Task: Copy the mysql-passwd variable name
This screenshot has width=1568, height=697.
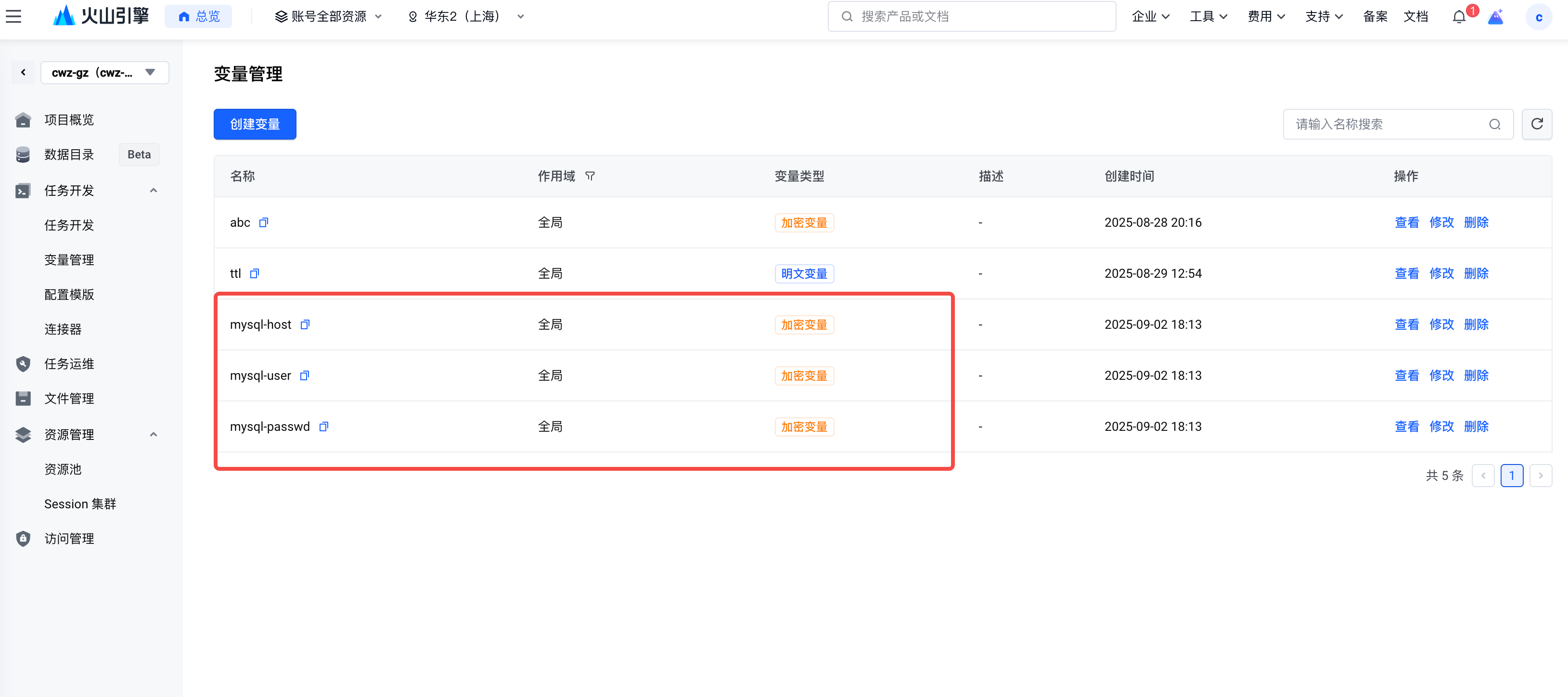Action: (x=324, y=427)
